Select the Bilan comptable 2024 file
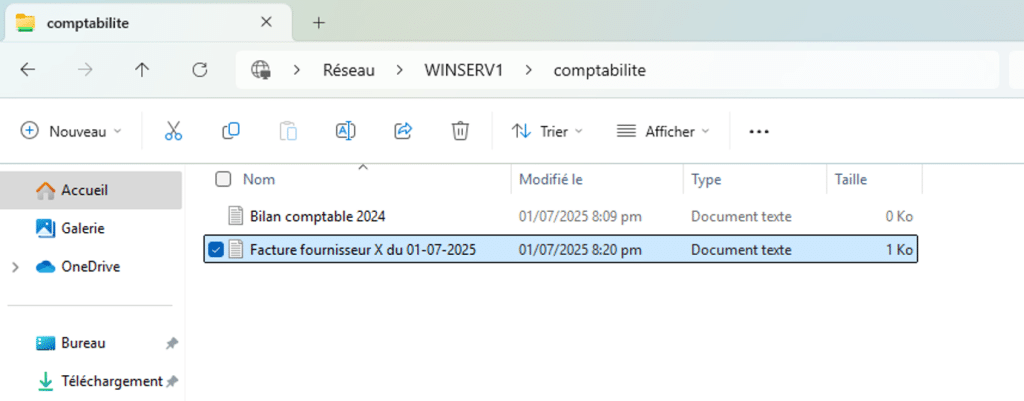 [317, 216]
